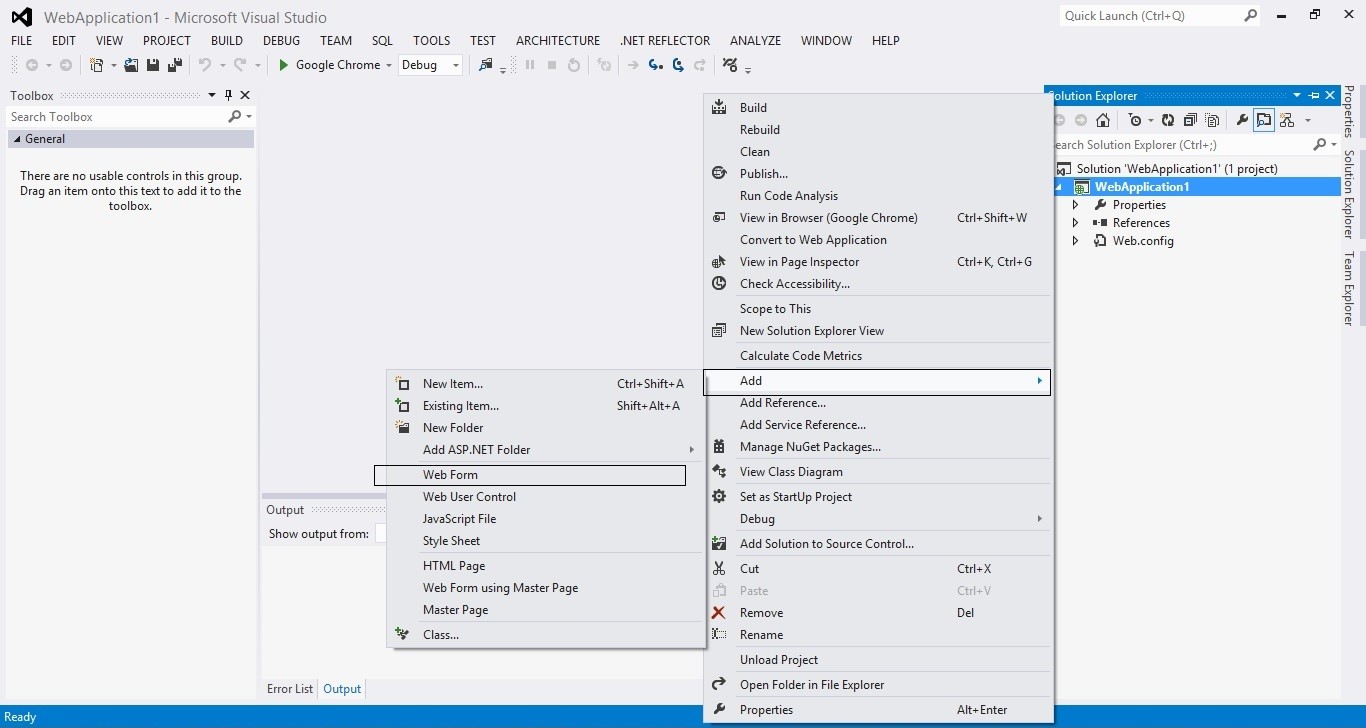The height and width of the screenshot is (728, 1366).
Task: Toggle Preview Selected Items in Solution Explorer
Action: 1264,120
